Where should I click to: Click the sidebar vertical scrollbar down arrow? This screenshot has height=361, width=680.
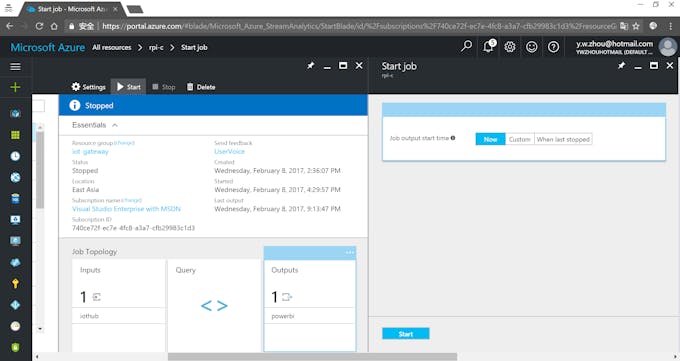tap(39, 329)
